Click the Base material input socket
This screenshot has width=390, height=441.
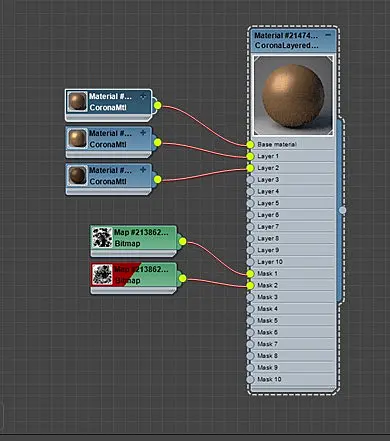point(250,144)
